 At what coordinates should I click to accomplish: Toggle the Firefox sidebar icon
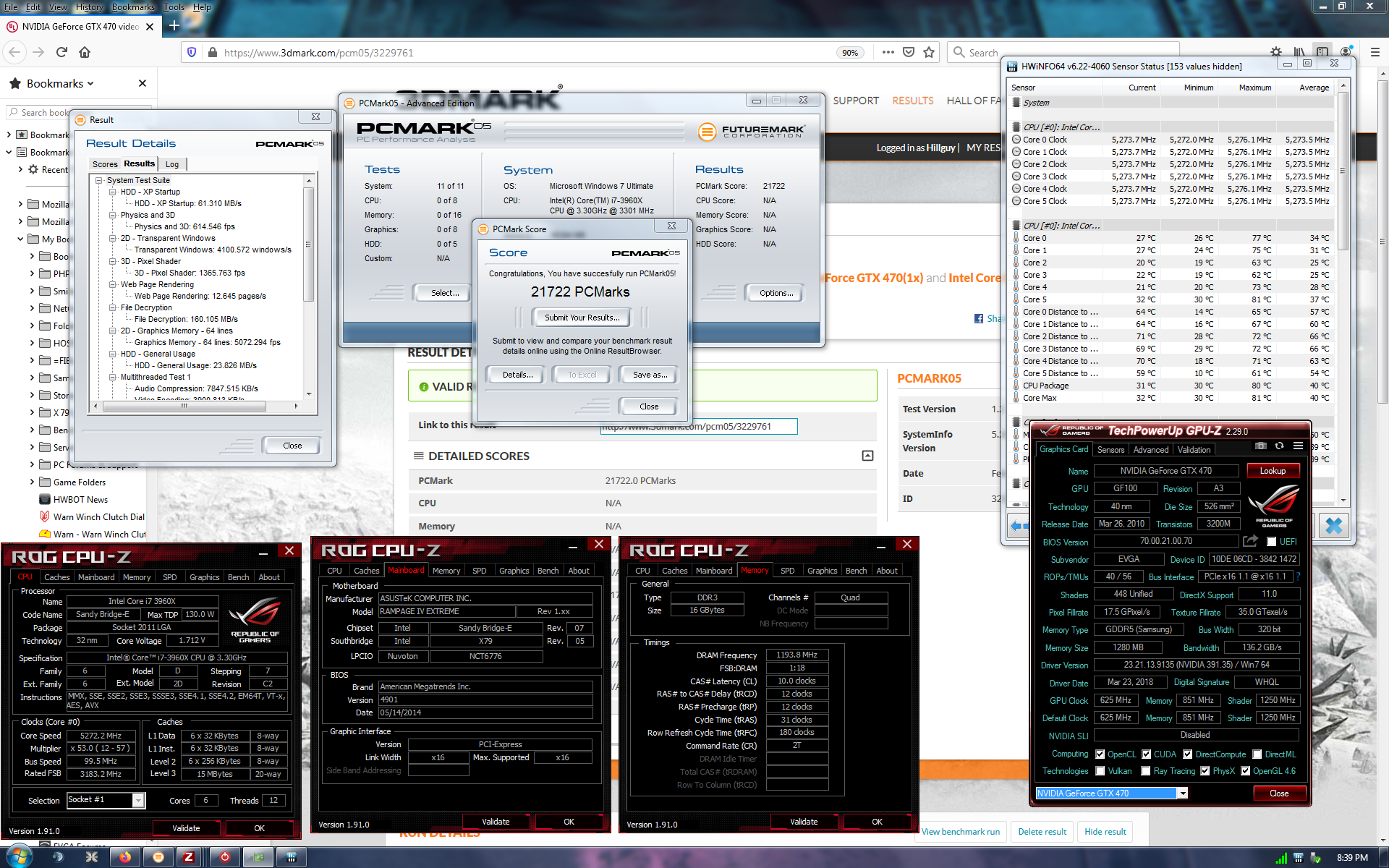[x=1322, y=52]
